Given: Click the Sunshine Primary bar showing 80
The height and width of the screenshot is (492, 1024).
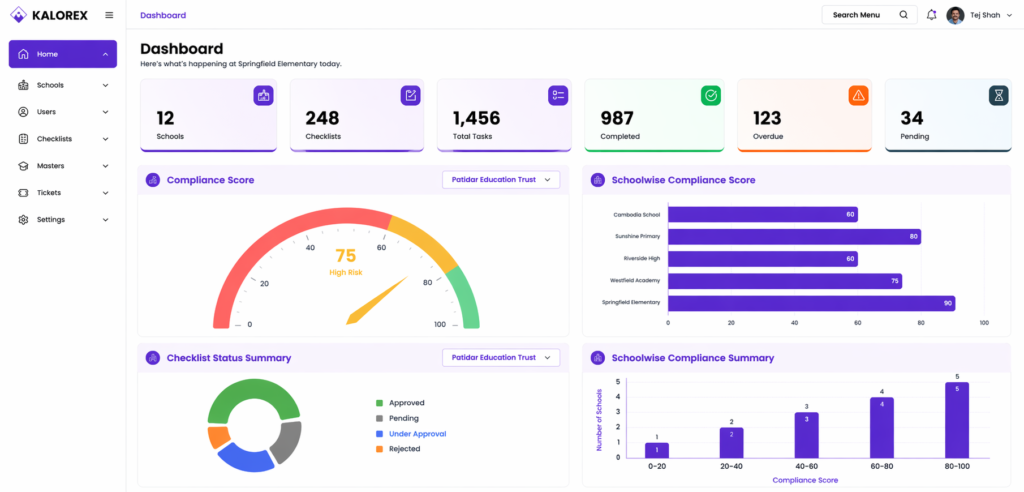Looking at the screenshot, I should tap(794, 237).
